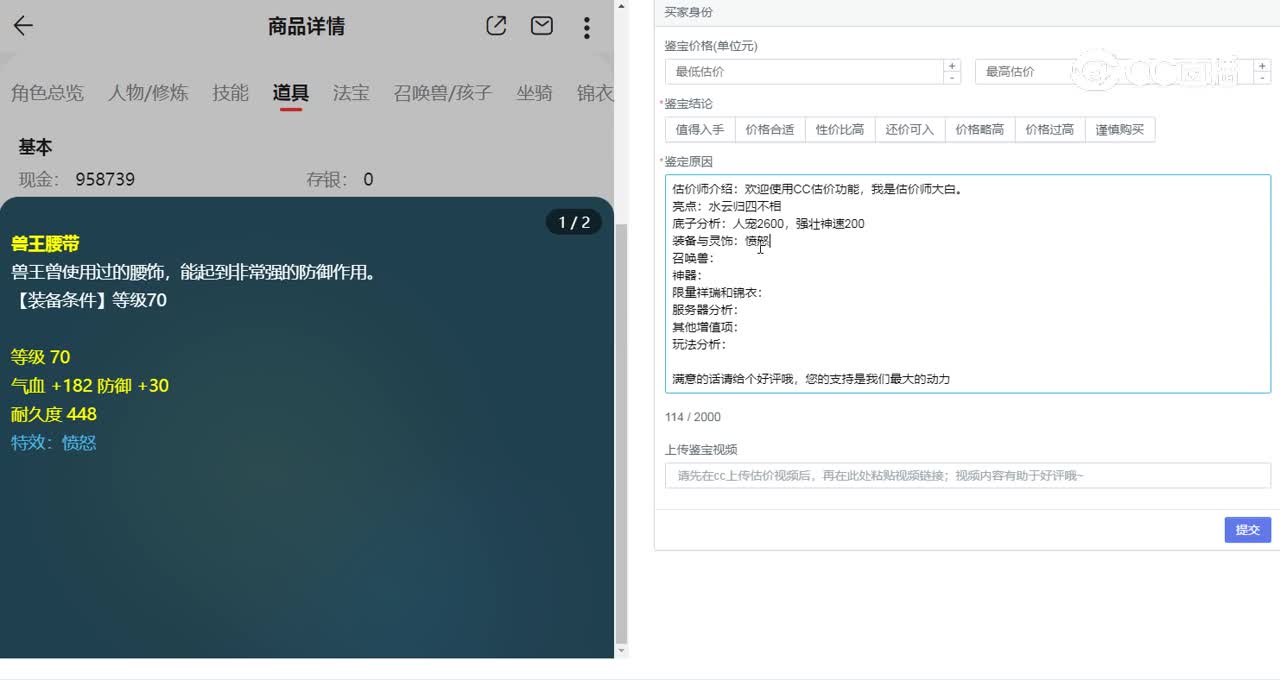This screenshot has width=1280, height=680.
Task: Select the 谨慎购买 appraisal conclusion
Action: 1119,129
